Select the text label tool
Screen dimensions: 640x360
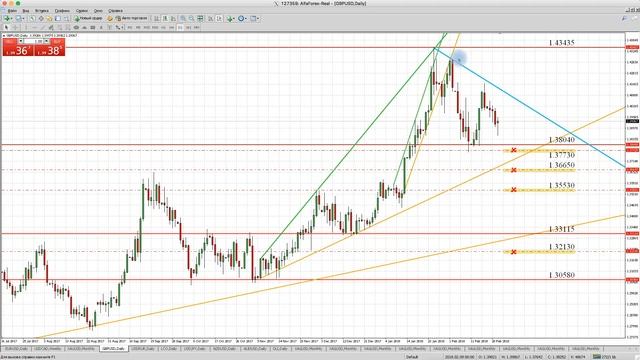(110, 27)
